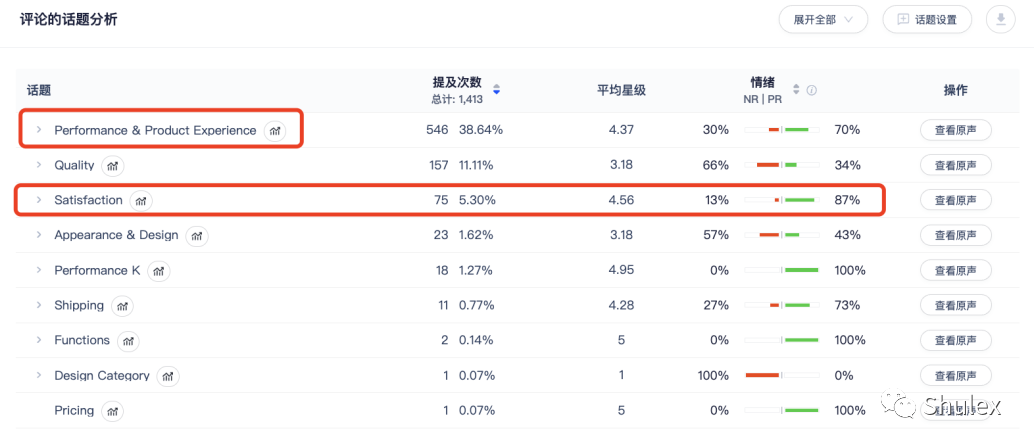Sort table by 提及次数 sort arrows
The height and width of the screenshot is (448, 1034).
point(497,90)
